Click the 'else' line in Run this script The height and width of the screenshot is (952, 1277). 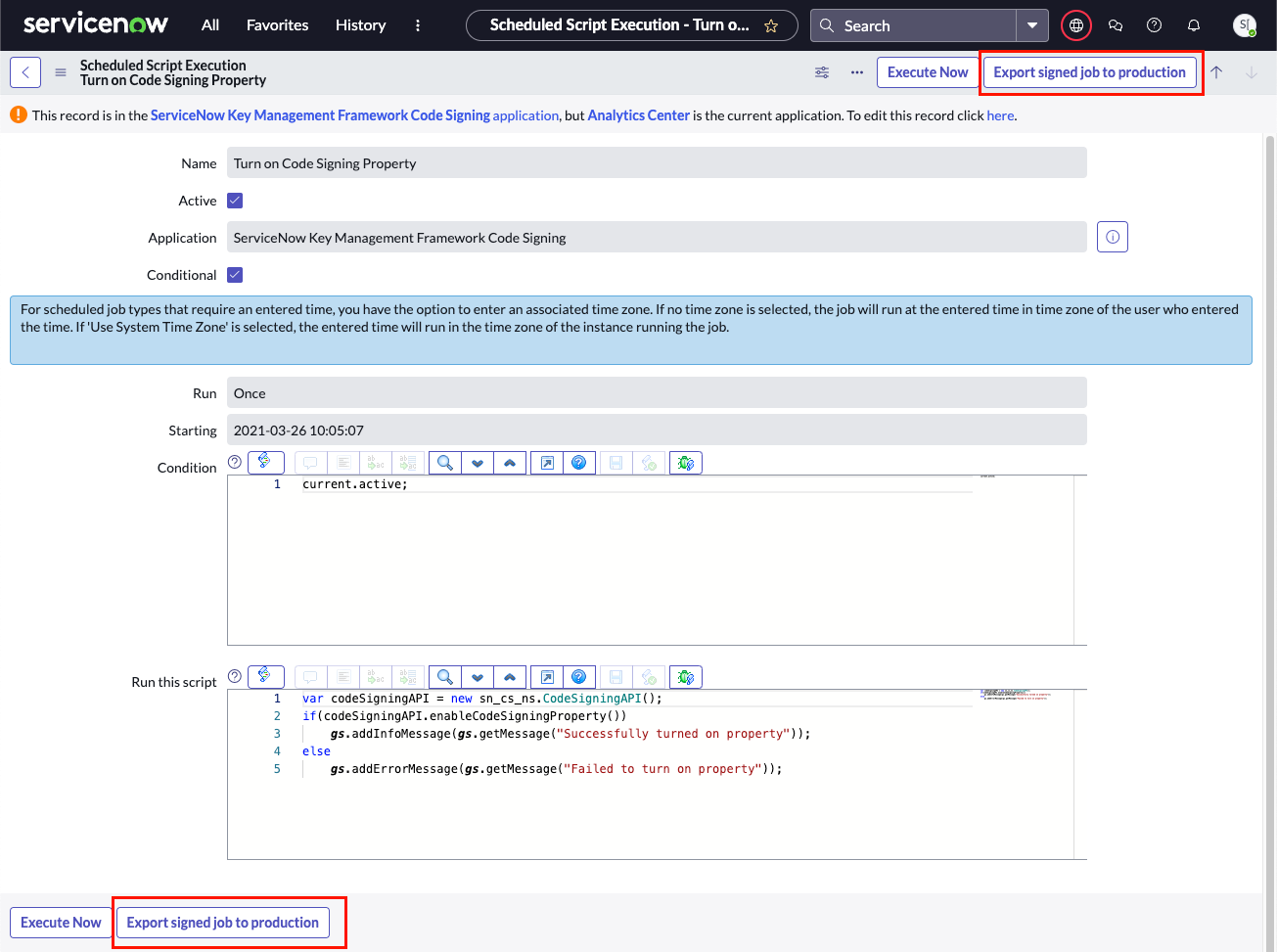pos(316,751)
